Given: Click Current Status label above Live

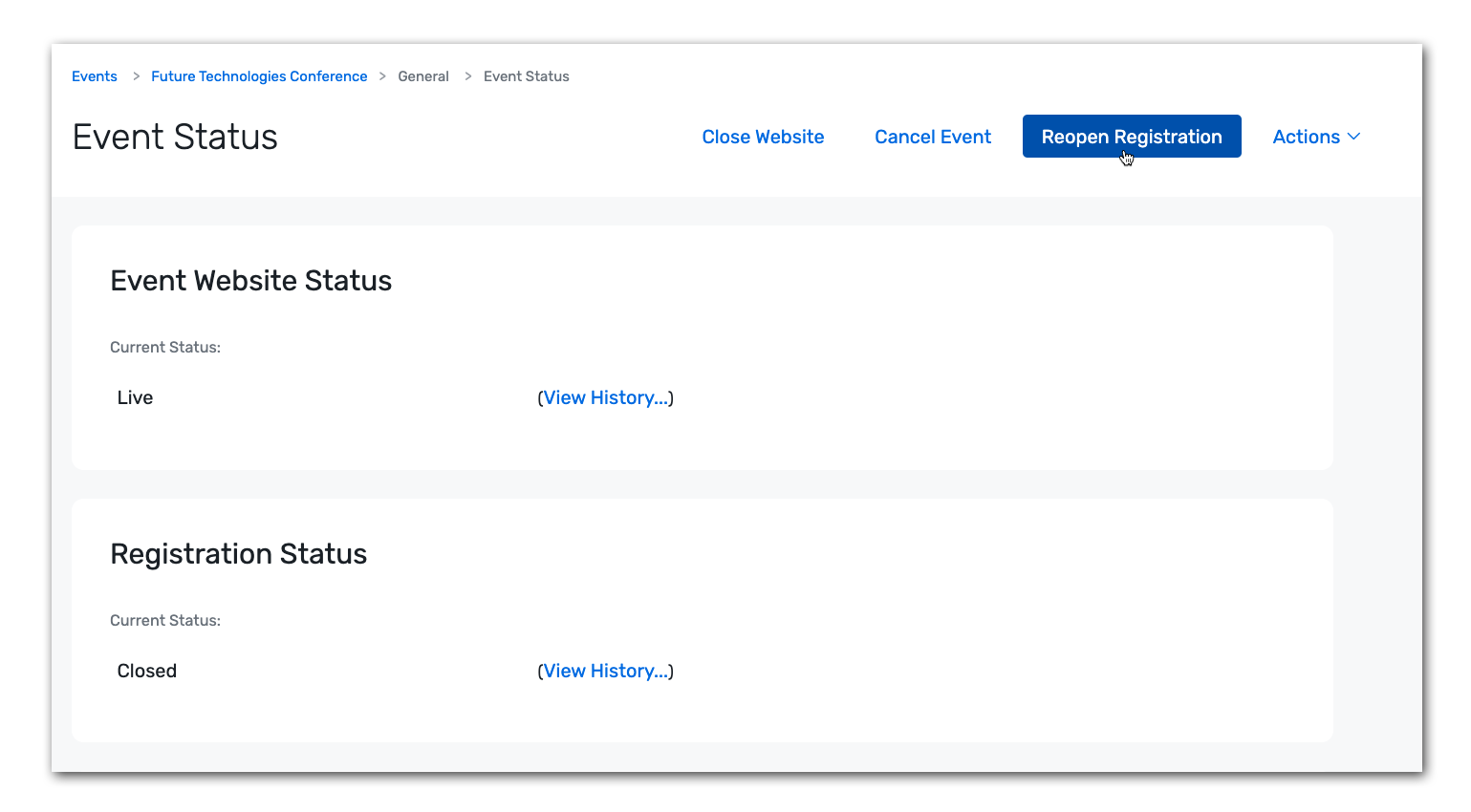Looking at the screenshot, I should (x=165, y=348).
